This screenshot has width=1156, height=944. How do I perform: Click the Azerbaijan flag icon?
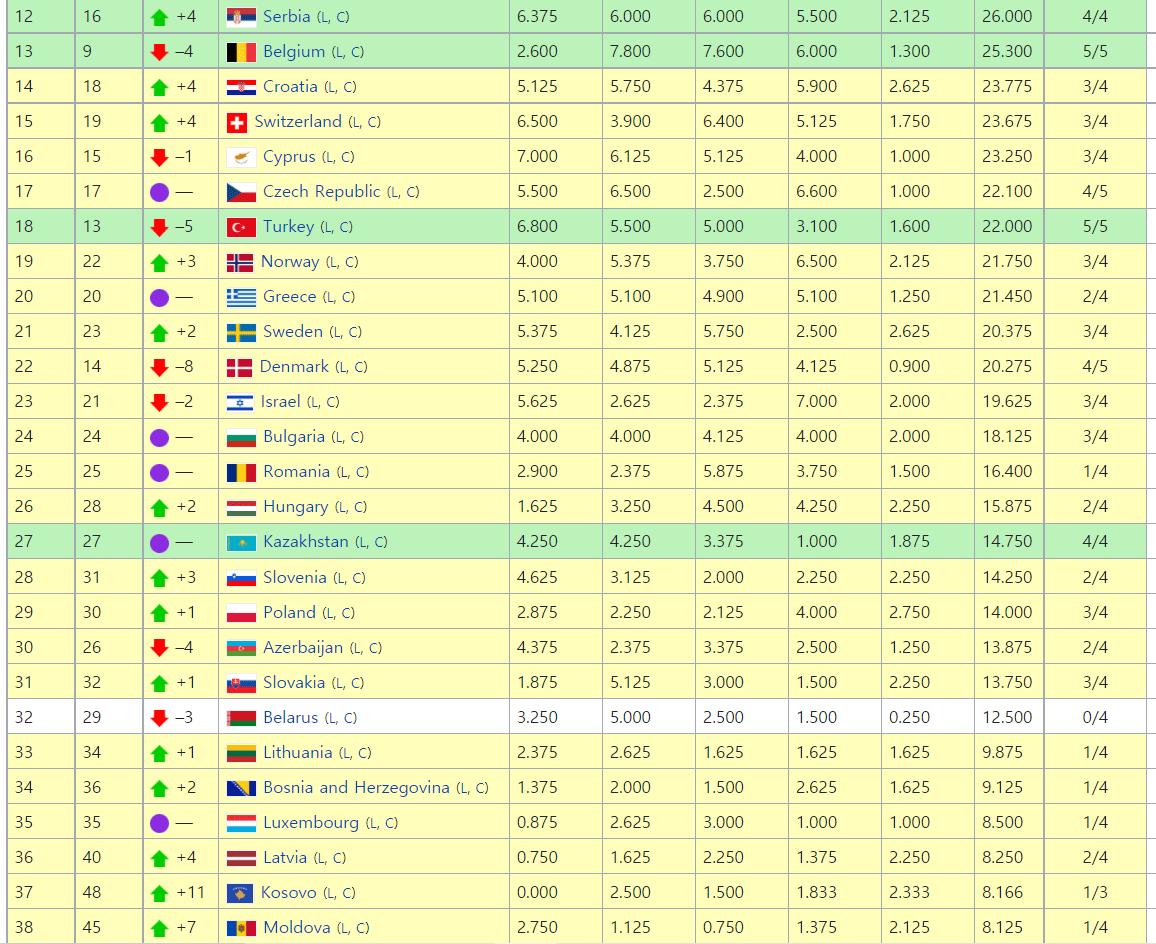[x=241, y=648]
